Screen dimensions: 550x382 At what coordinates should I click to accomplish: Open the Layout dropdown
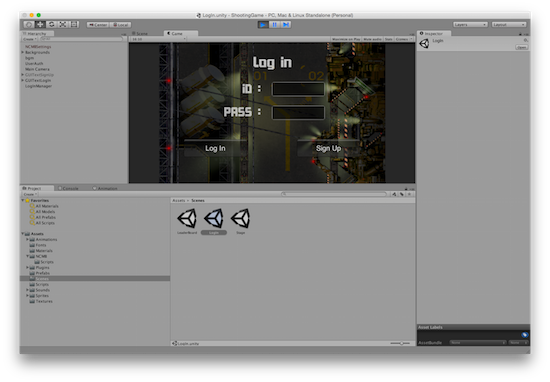[x=509, y=25]
